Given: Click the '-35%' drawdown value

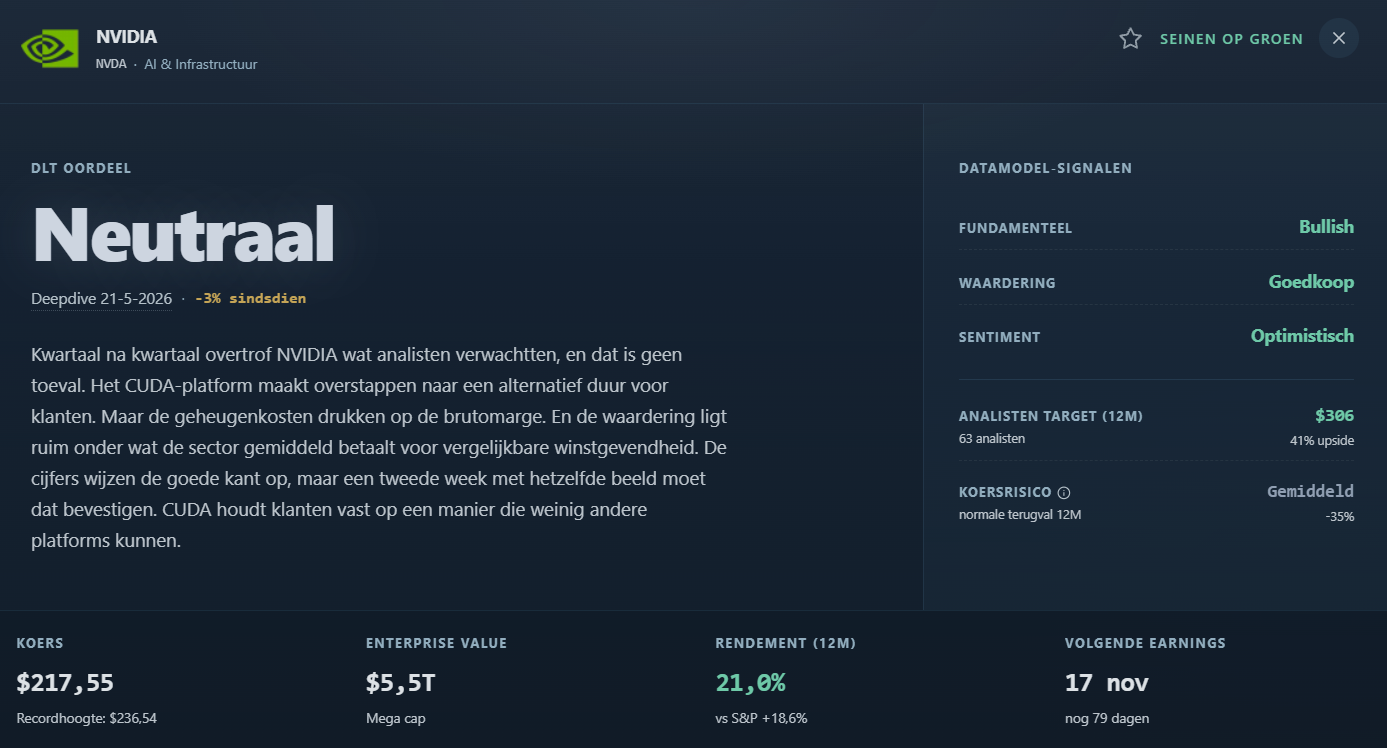Looking at the screenshot, I should 1340,517.
